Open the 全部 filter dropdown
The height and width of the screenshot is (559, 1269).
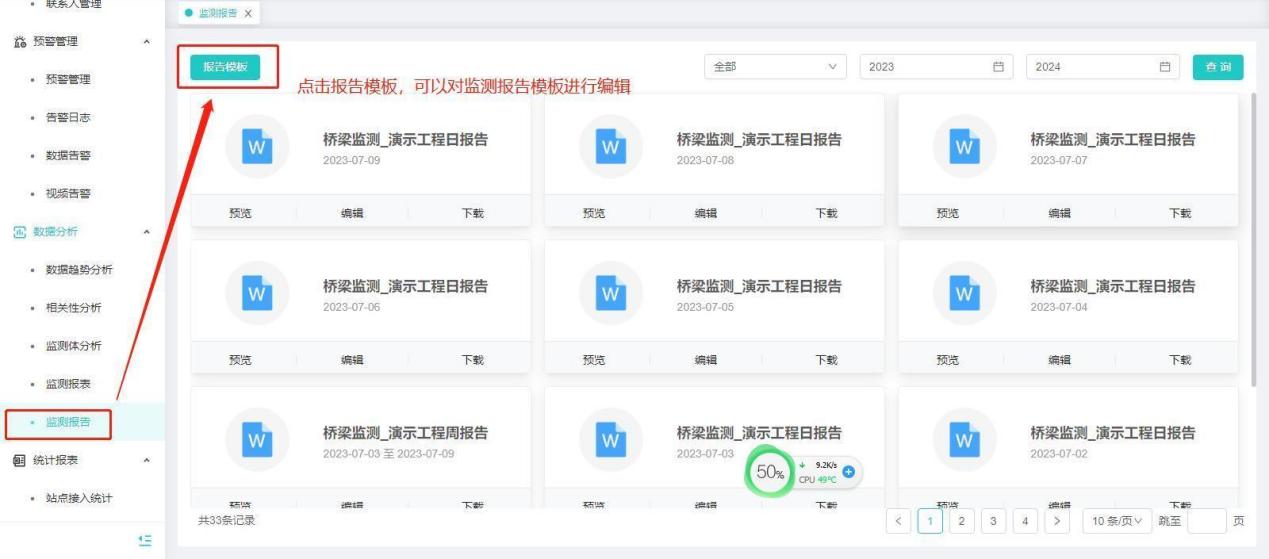pyautogui.click(x=775, y=67)
